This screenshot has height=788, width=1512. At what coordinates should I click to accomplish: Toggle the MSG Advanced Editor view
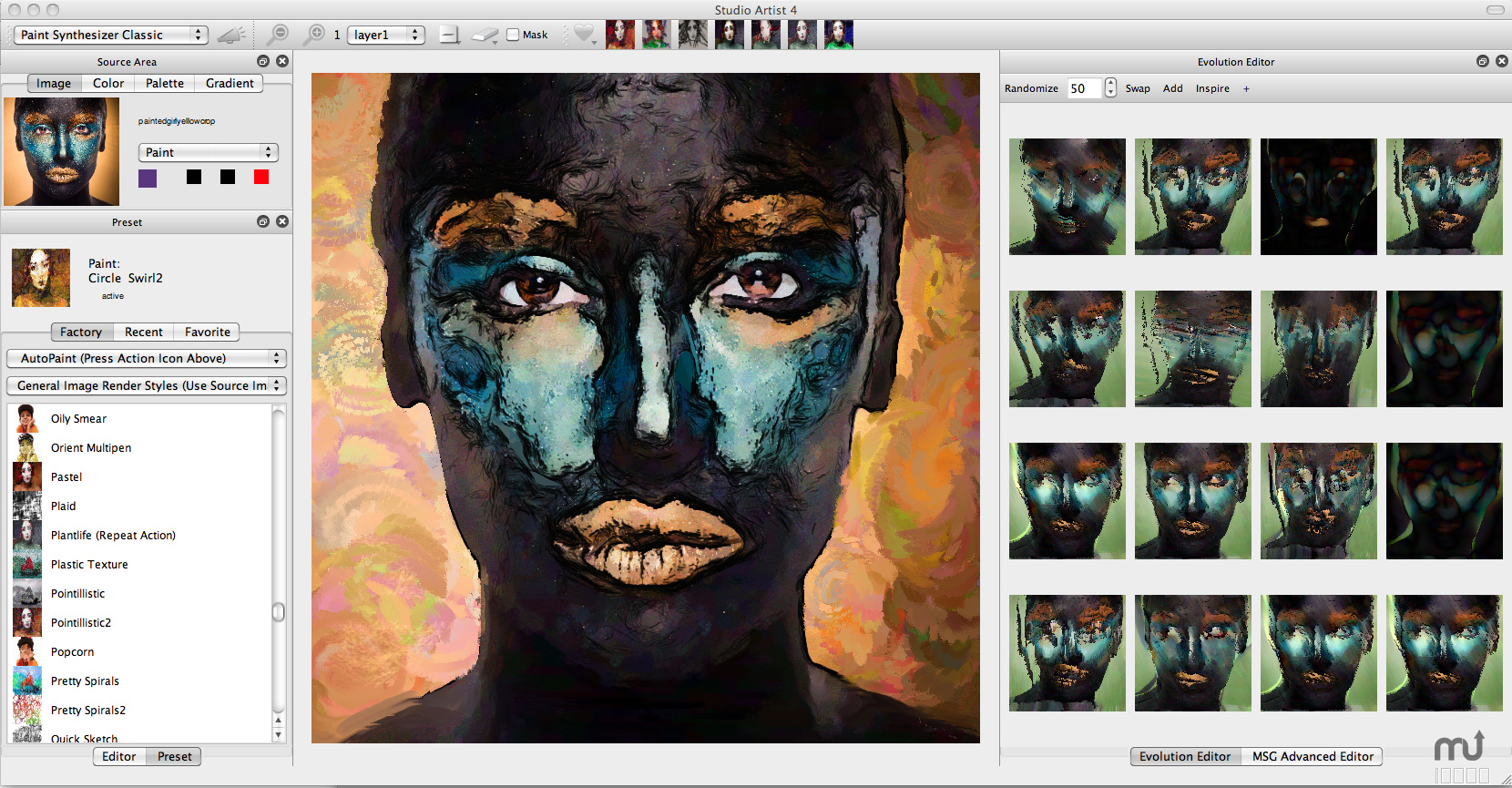click(1312, 756)
